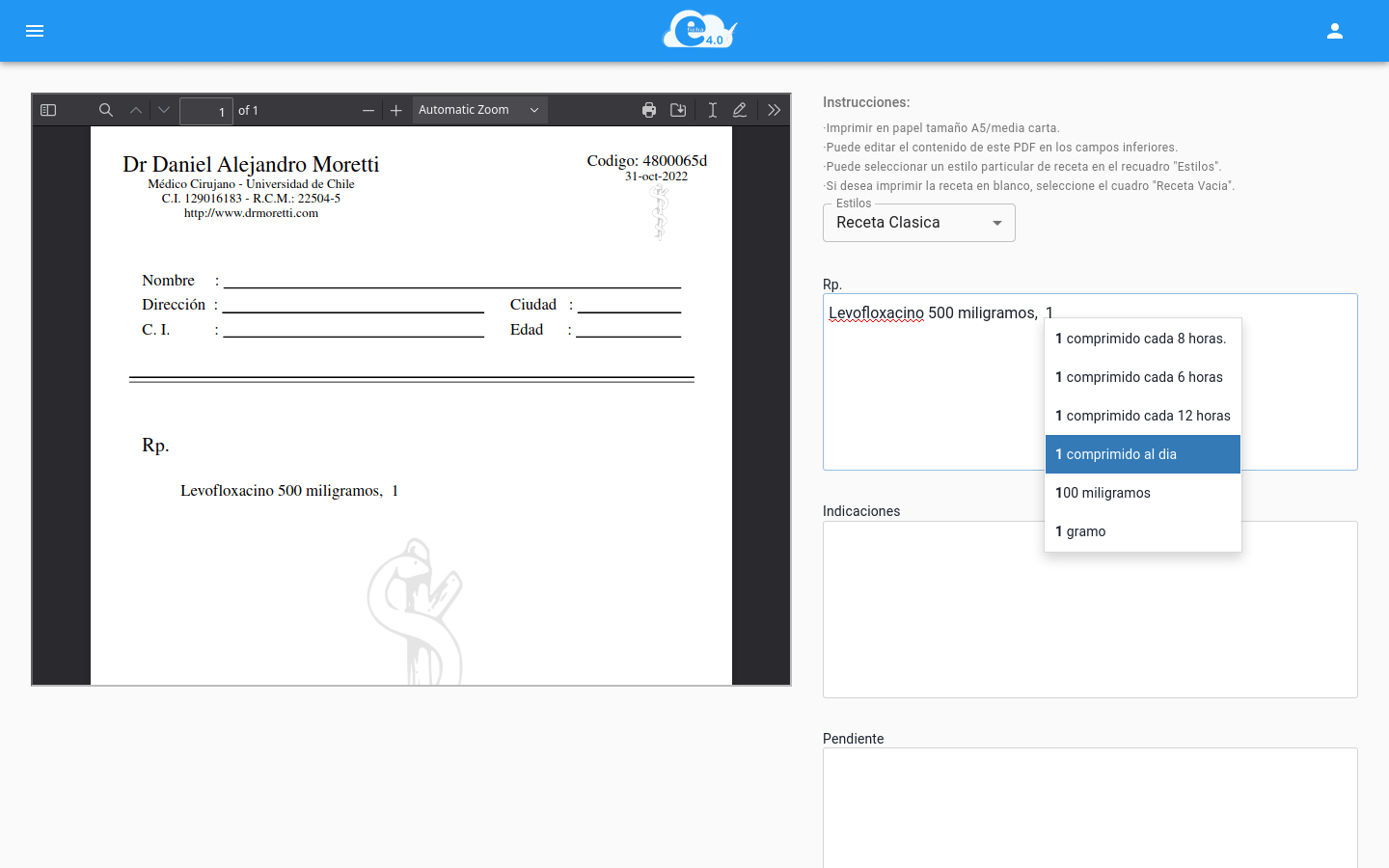Select the text selection tool
The image size is (1389, 868).
click(x=712, y=110)
